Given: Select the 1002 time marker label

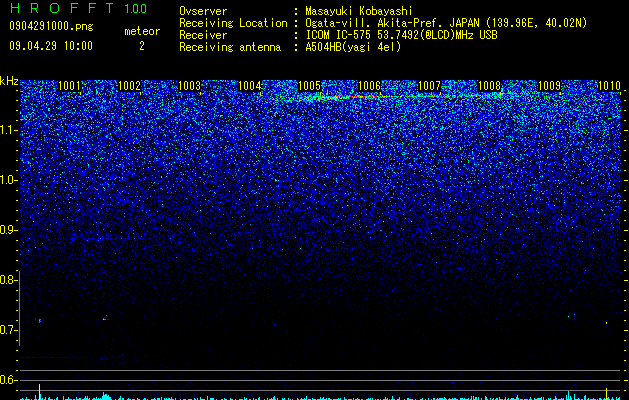Looking at the screenshot, I should 130,86.
